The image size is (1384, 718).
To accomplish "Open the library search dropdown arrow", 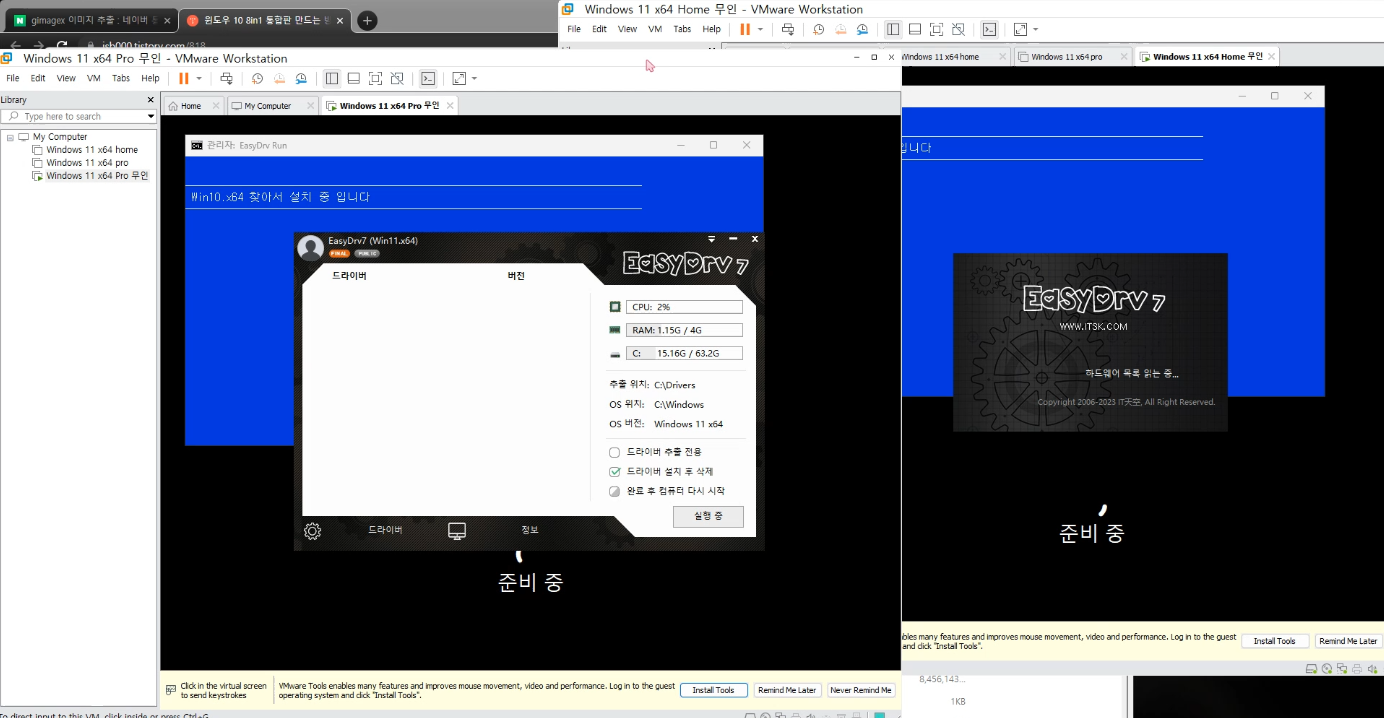I will point(151,116).
